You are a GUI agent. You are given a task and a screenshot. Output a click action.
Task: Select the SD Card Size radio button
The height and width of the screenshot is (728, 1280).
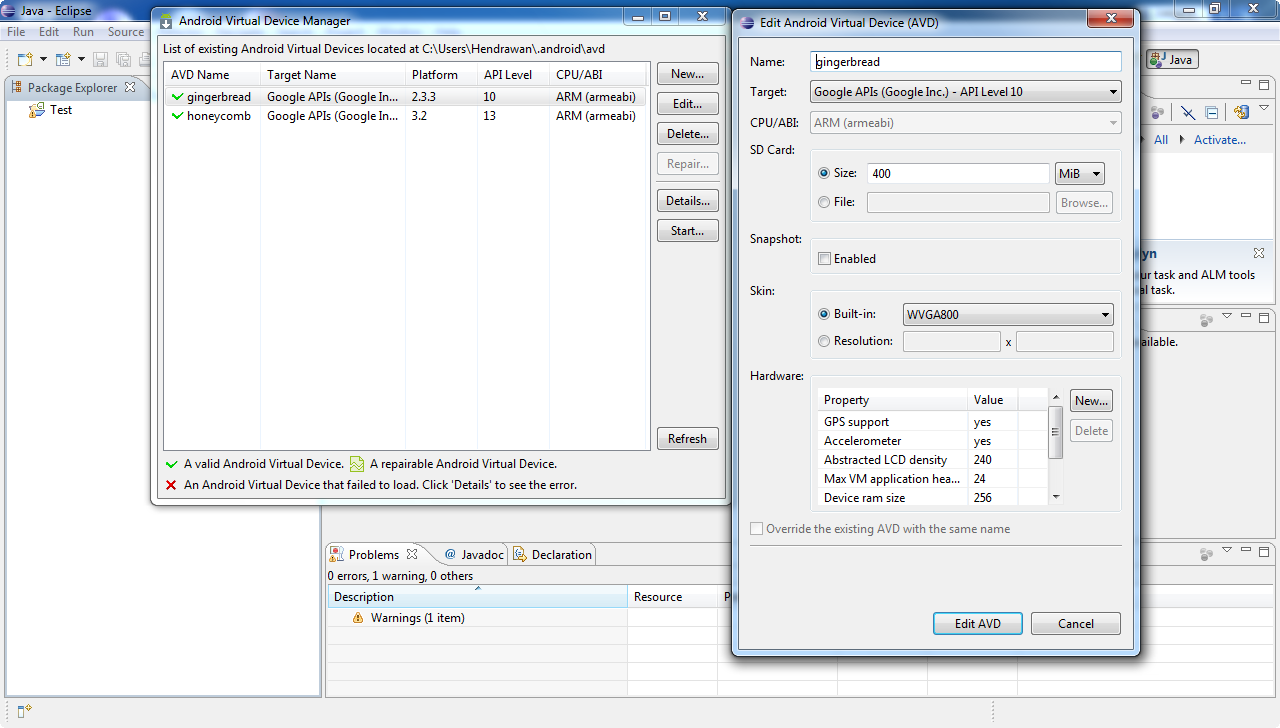[x=824, y=173]
